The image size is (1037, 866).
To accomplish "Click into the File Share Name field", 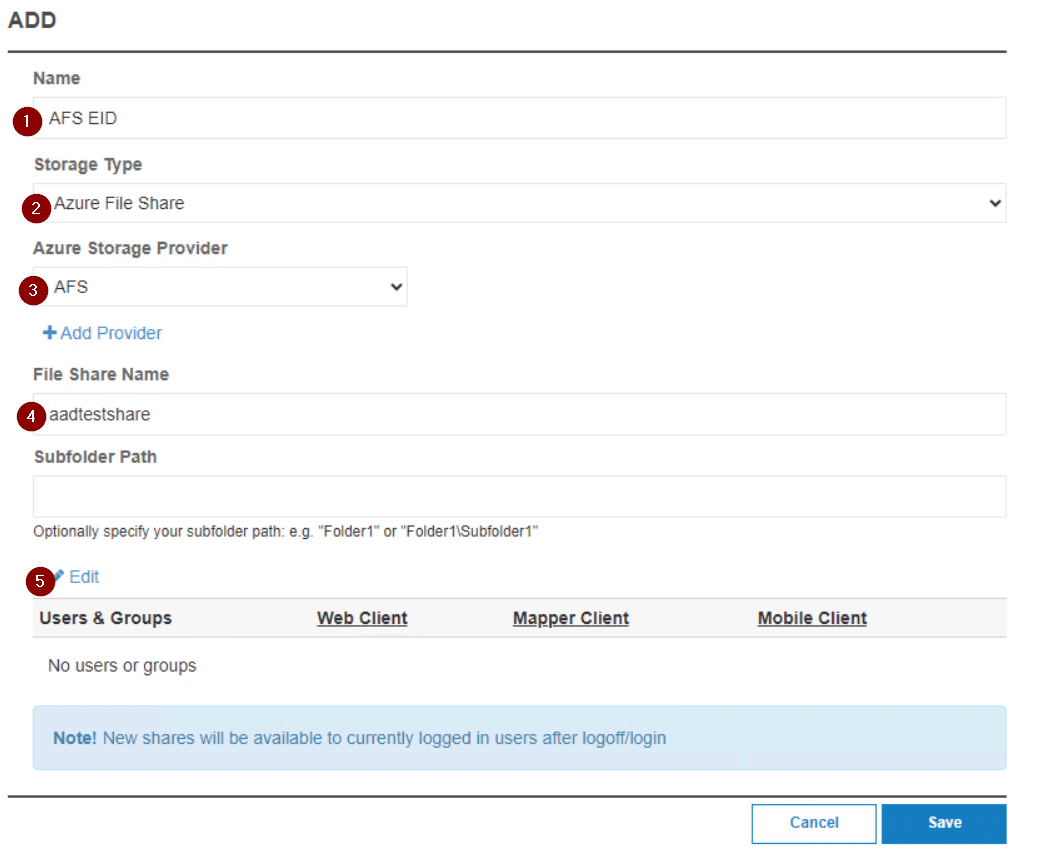I will click(520, 414).
